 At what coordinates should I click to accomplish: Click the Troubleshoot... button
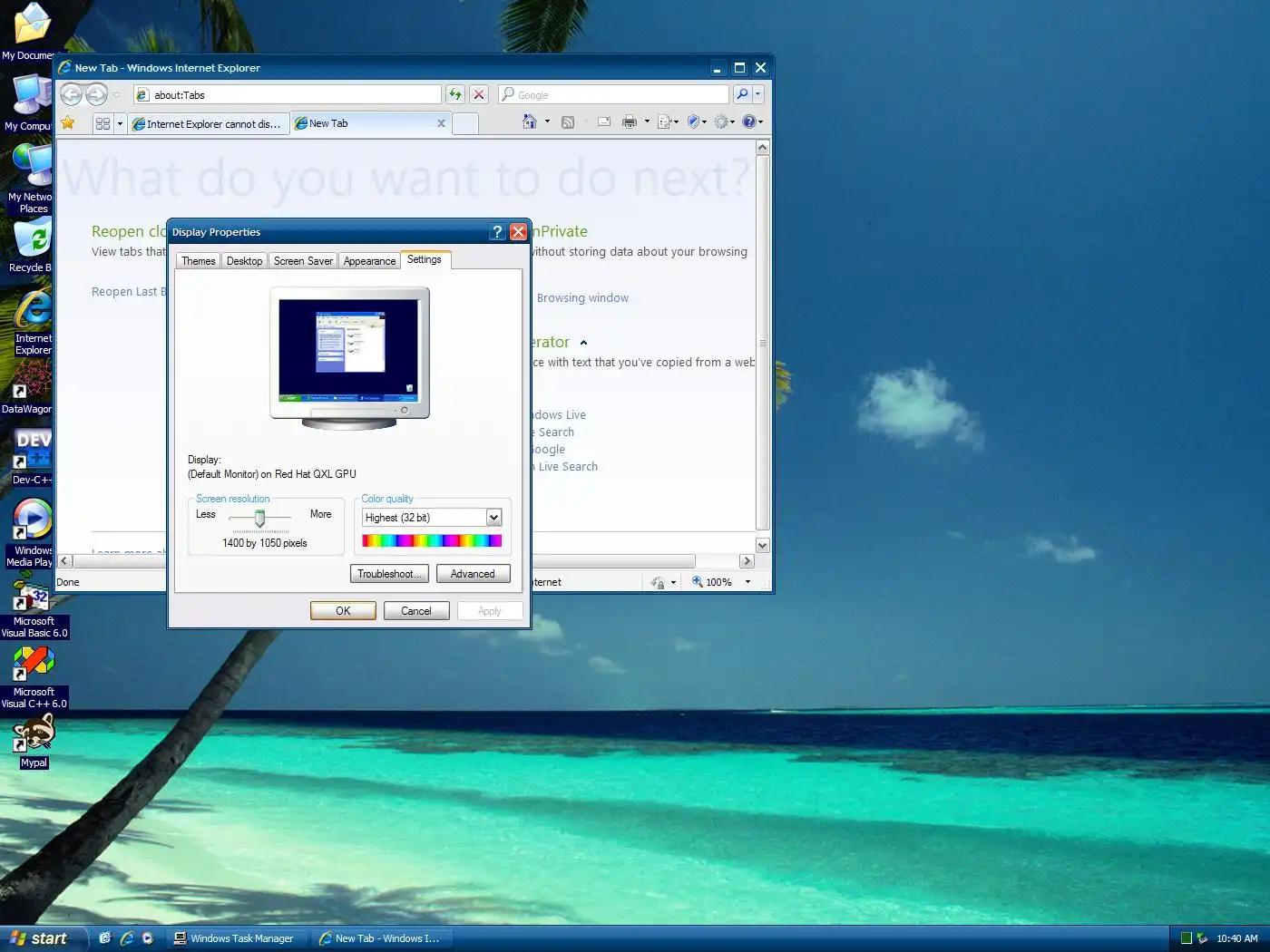[x=389, y=574]
